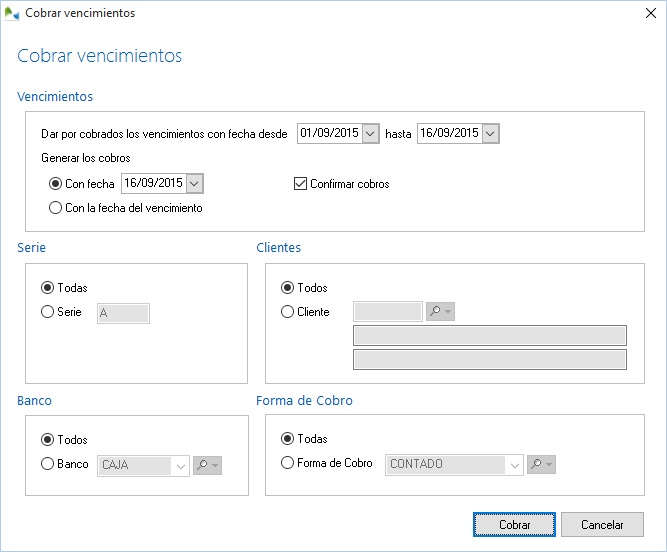Choose the Serie radio button
This screenshot has height=552, width=667.
(48, 312)
